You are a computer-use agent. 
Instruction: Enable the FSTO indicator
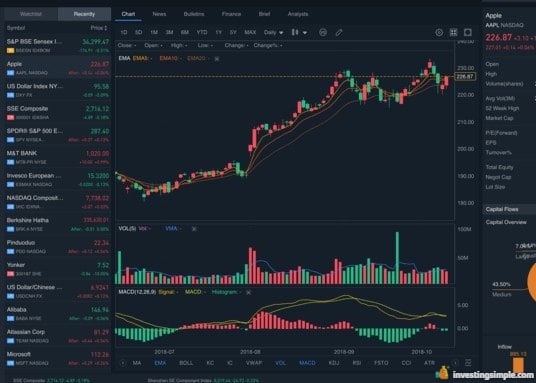(381, 363)
